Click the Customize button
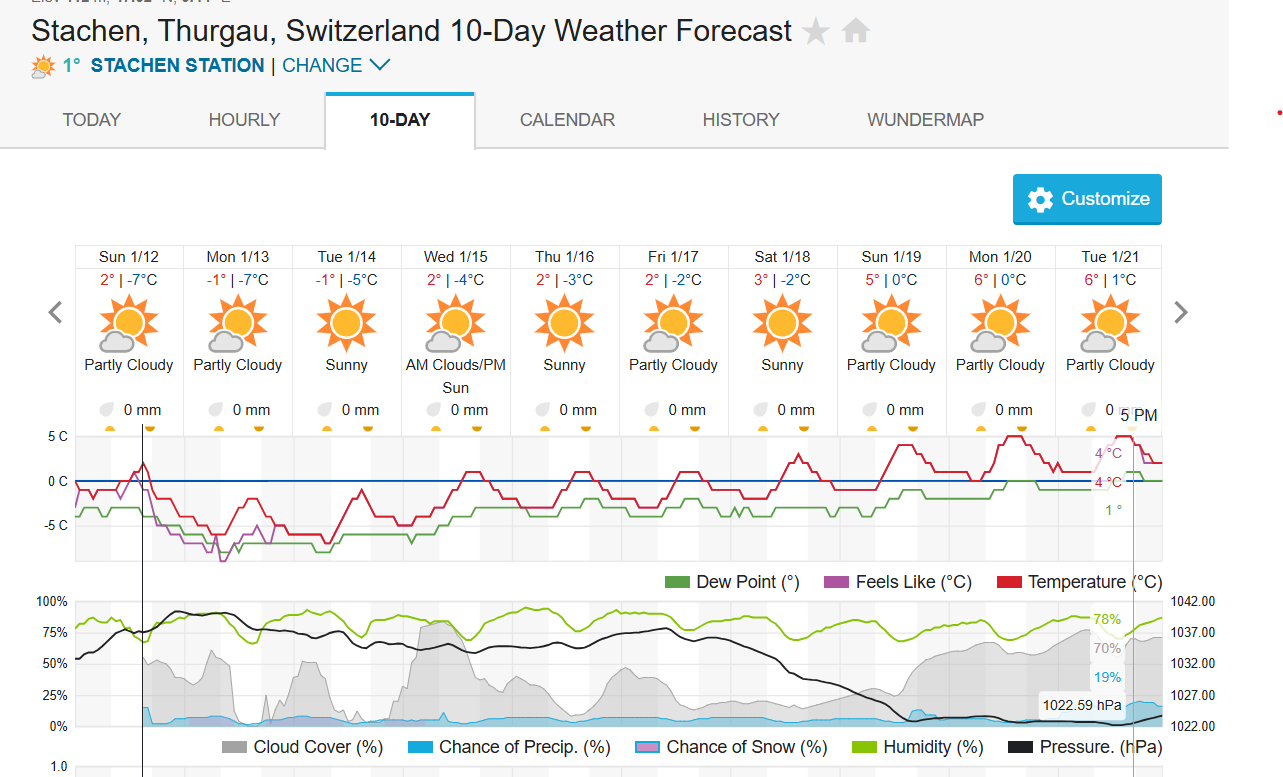 1087,199
